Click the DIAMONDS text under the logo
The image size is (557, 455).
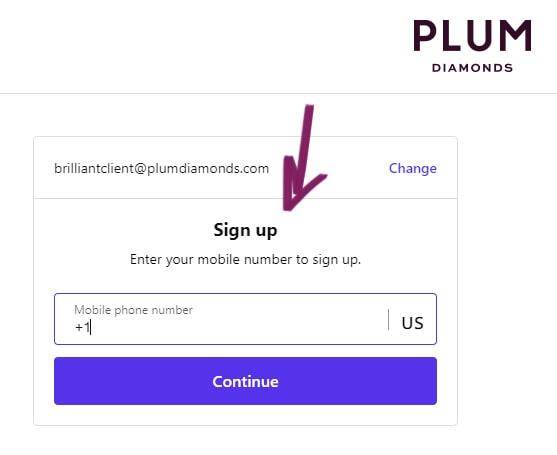tap(472, 68)
